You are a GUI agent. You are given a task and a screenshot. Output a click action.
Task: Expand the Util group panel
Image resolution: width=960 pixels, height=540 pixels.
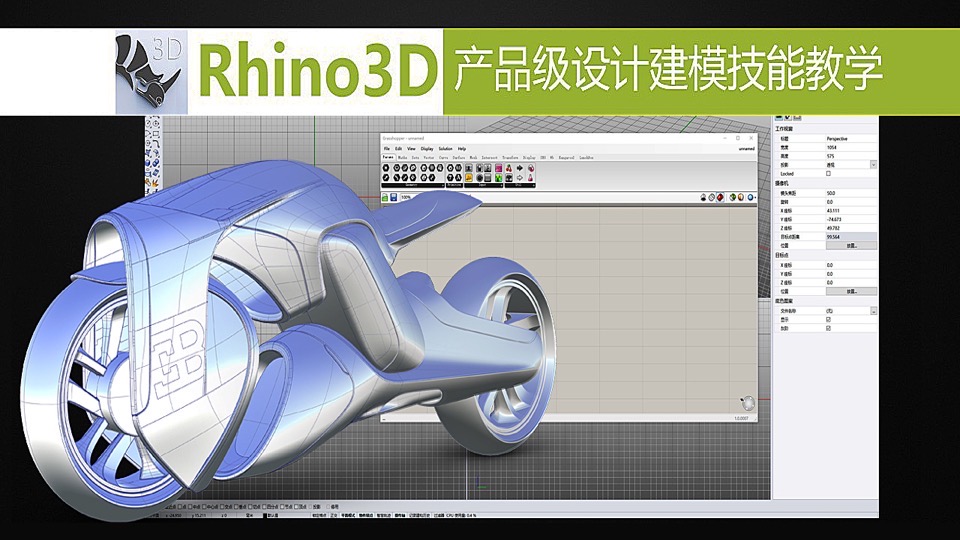pyautogui.click(x=520, y=185)
